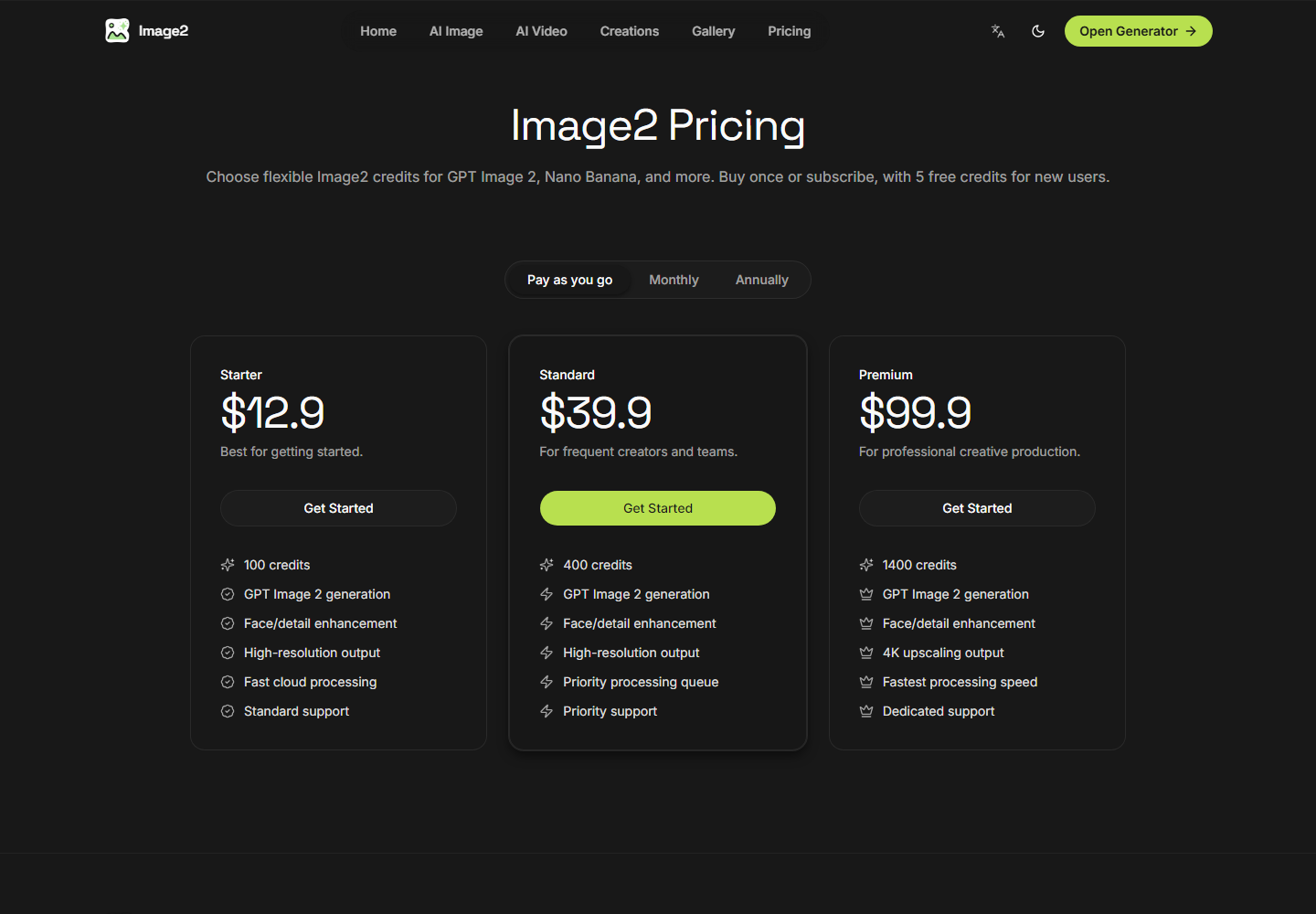Screen dimensions: 1316x914
Task: Click Get Started on Standard plan
Action: click(658, 508)
